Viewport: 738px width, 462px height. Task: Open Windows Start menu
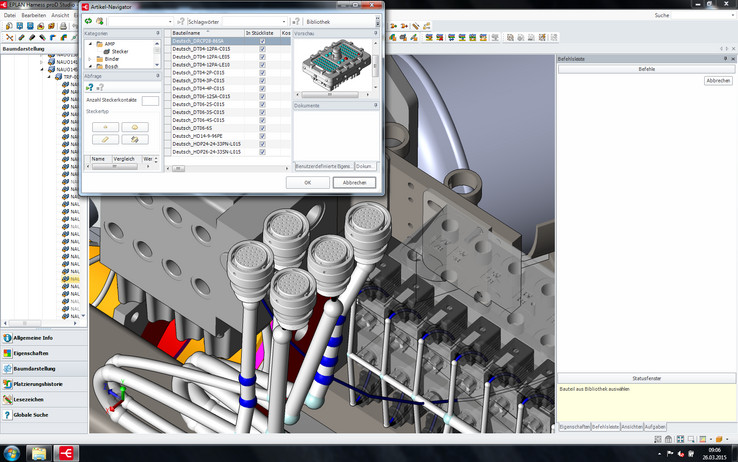pyautogui.click(x=11, y=454)
